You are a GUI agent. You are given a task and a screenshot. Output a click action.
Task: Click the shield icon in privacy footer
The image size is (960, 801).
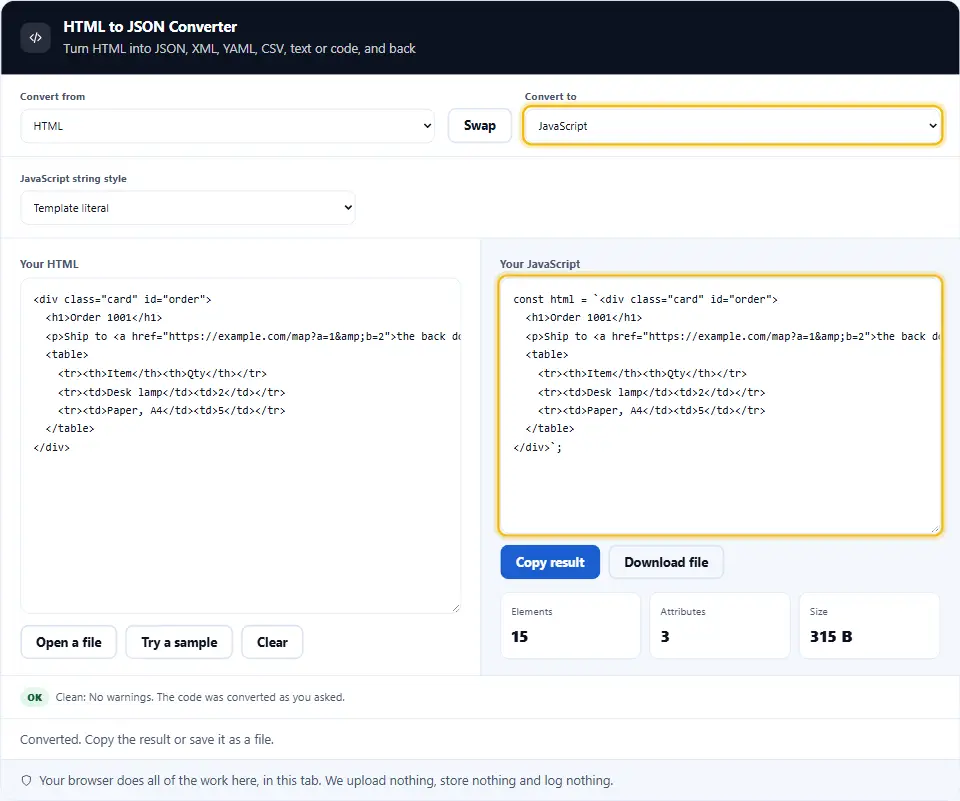click(26, 780)
